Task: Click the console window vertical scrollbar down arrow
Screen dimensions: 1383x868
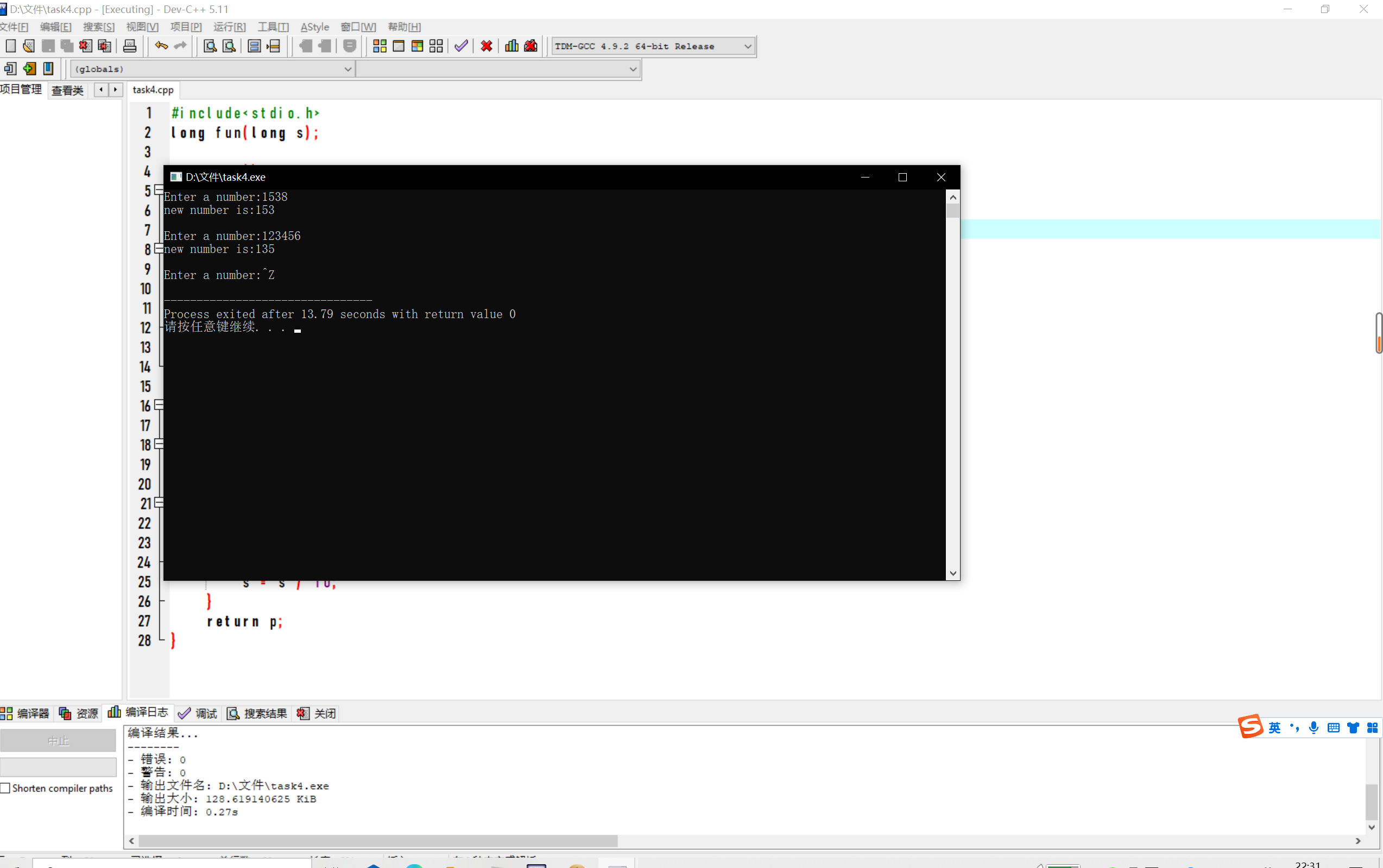Action: pos(953,573)
